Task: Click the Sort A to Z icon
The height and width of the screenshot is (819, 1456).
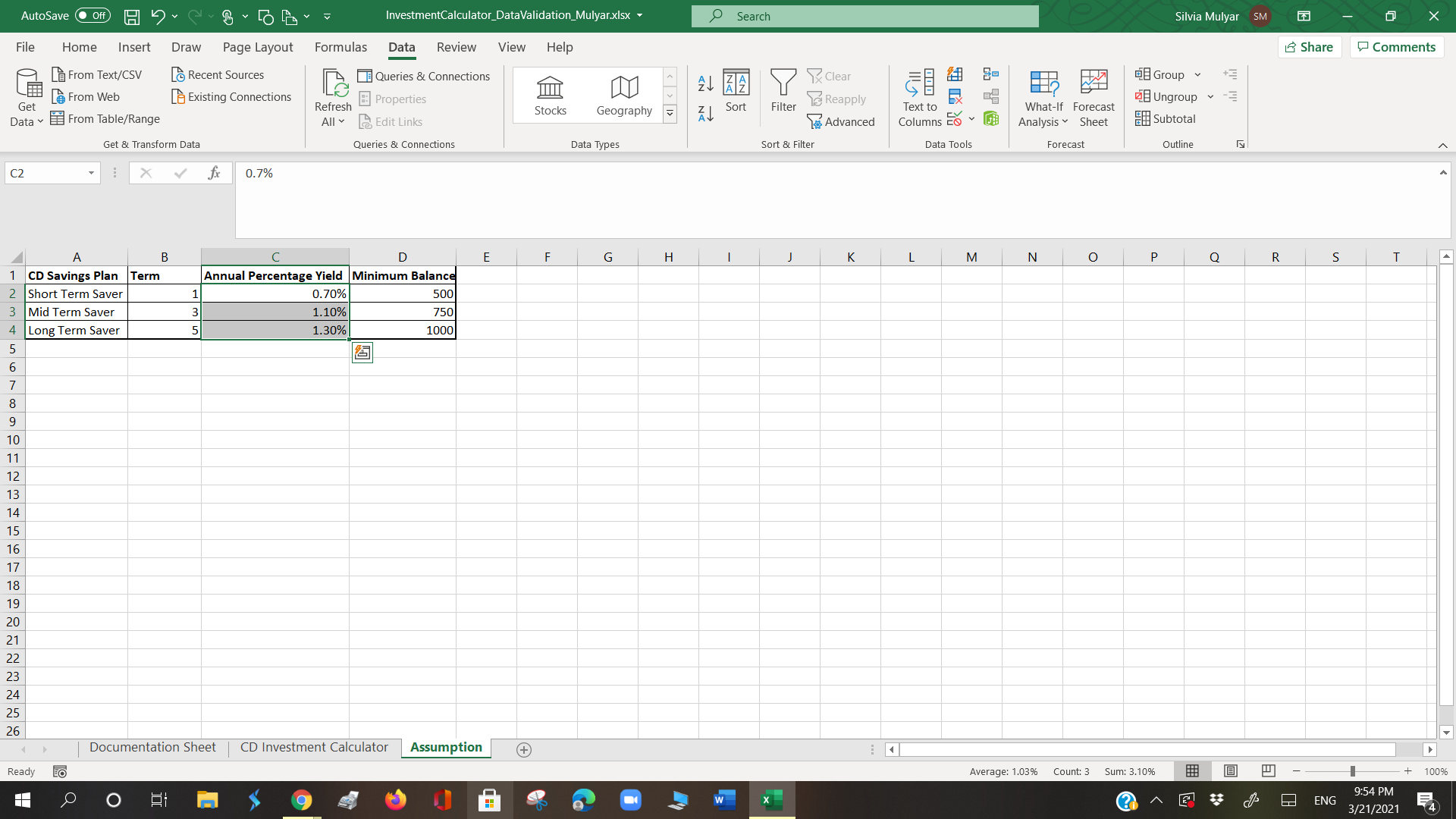Action: [x=705, y=83]
